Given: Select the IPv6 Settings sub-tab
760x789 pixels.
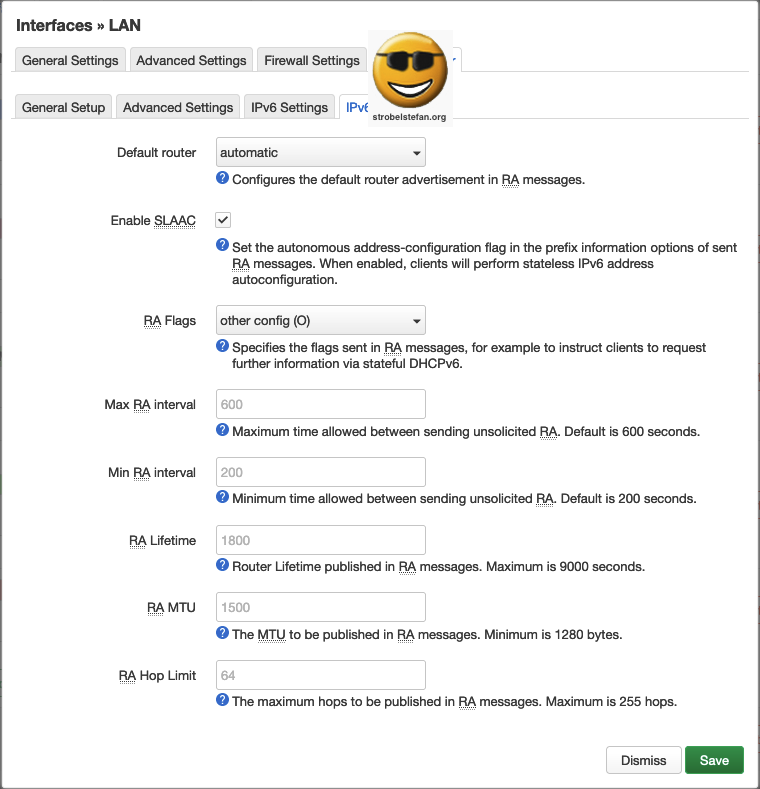Looking at the screenshot, I should tap(289, 107).
